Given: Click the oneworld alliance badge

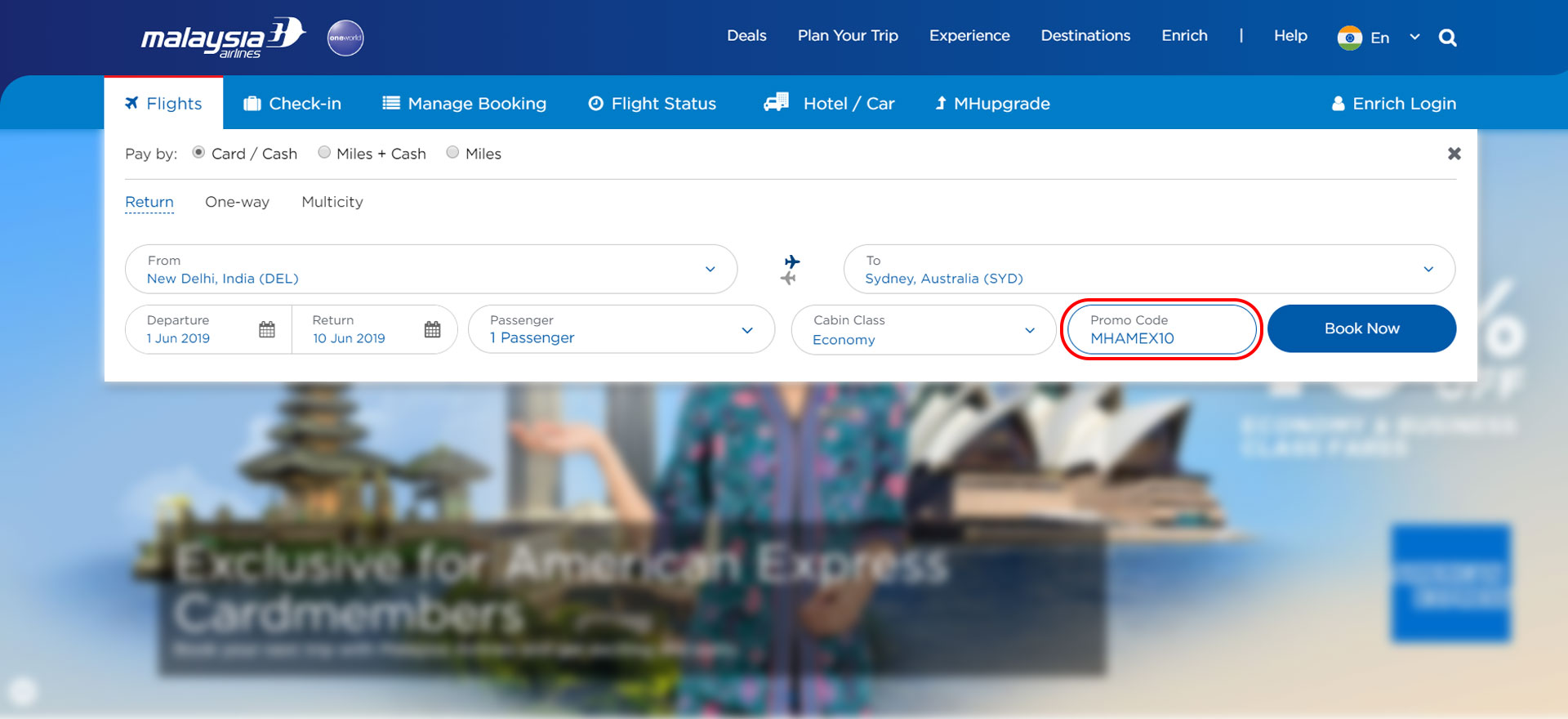Looking at the screenshot, I should (345, 38).
